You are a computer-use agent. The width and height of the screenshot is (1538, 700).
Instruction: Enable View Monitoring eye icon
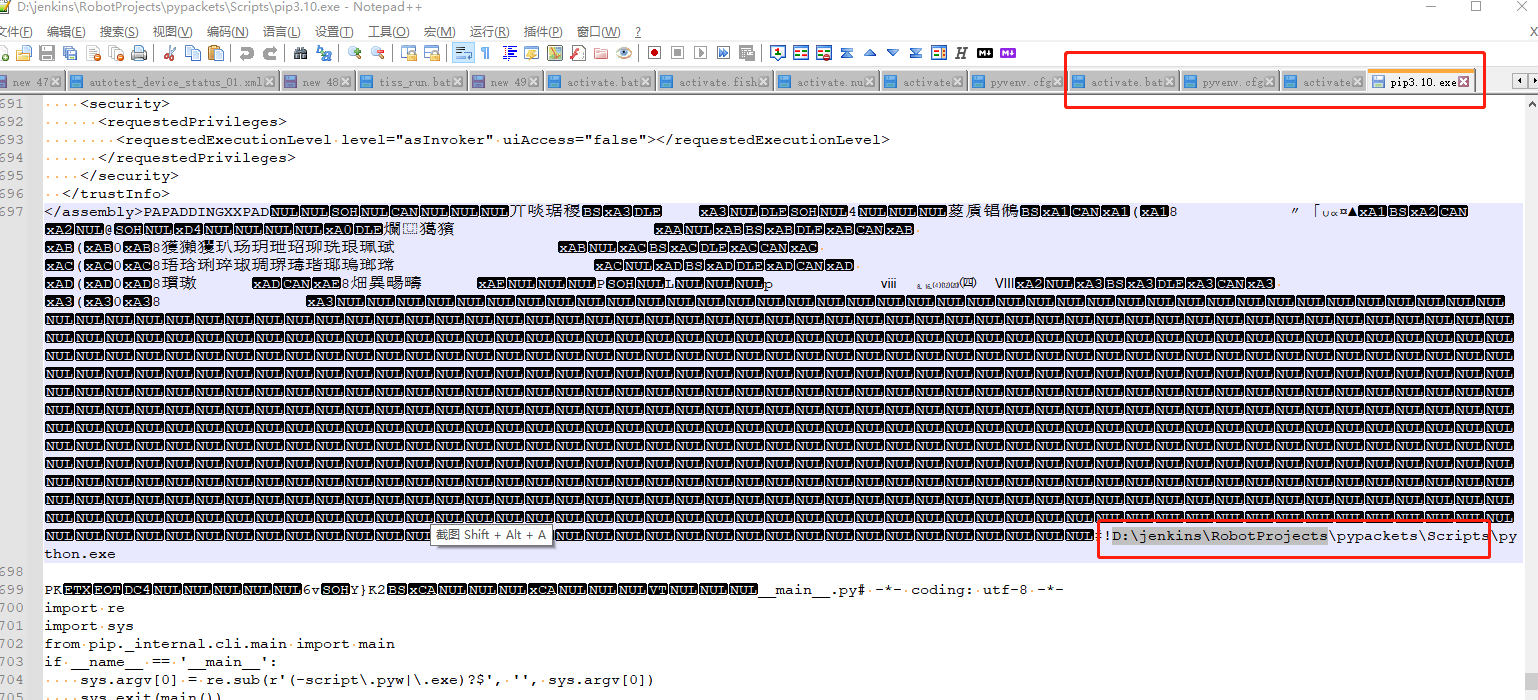pyautogui.click(x=623, y=53)
